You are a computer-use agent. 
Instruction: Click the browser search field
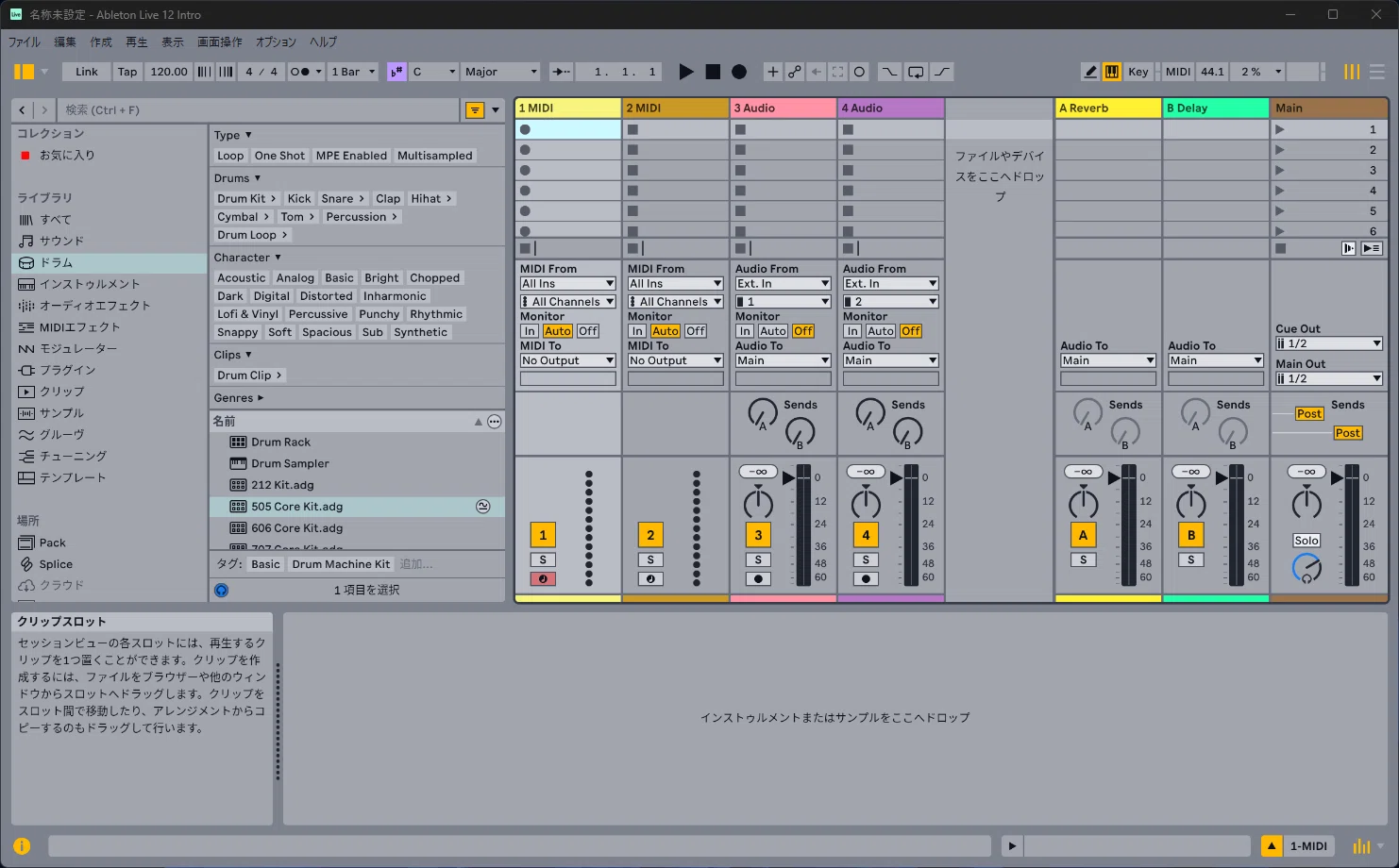click(x=260, y=110)
